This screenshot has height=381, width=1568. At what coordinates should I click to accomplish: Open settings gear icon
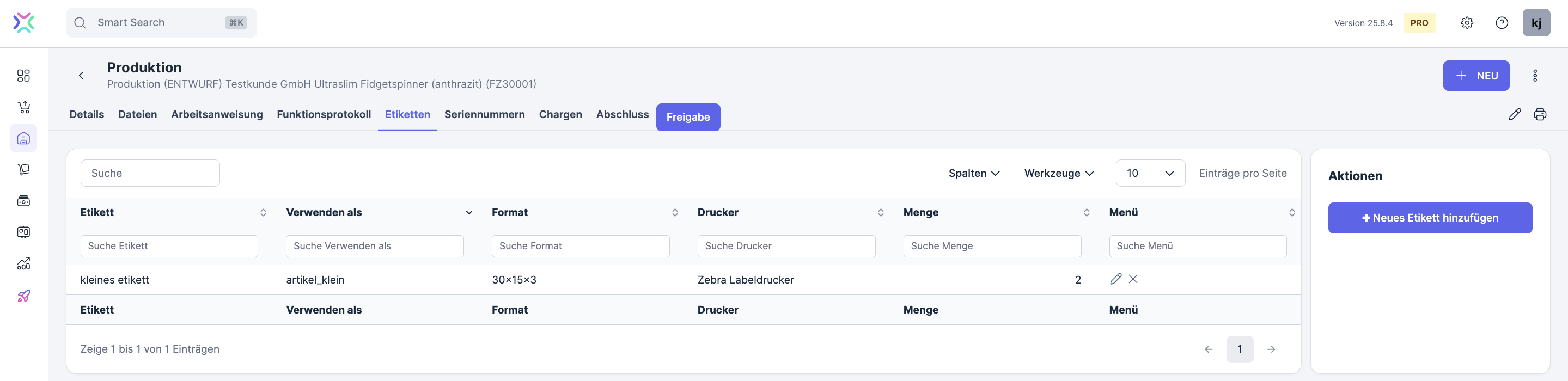click(1466, 23)
